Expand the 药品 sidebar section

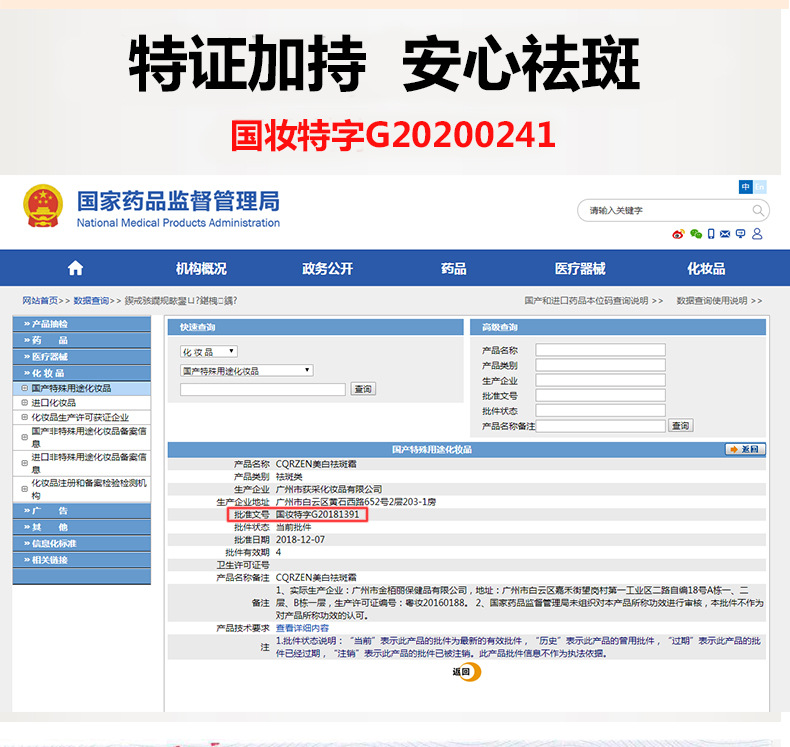82,341
